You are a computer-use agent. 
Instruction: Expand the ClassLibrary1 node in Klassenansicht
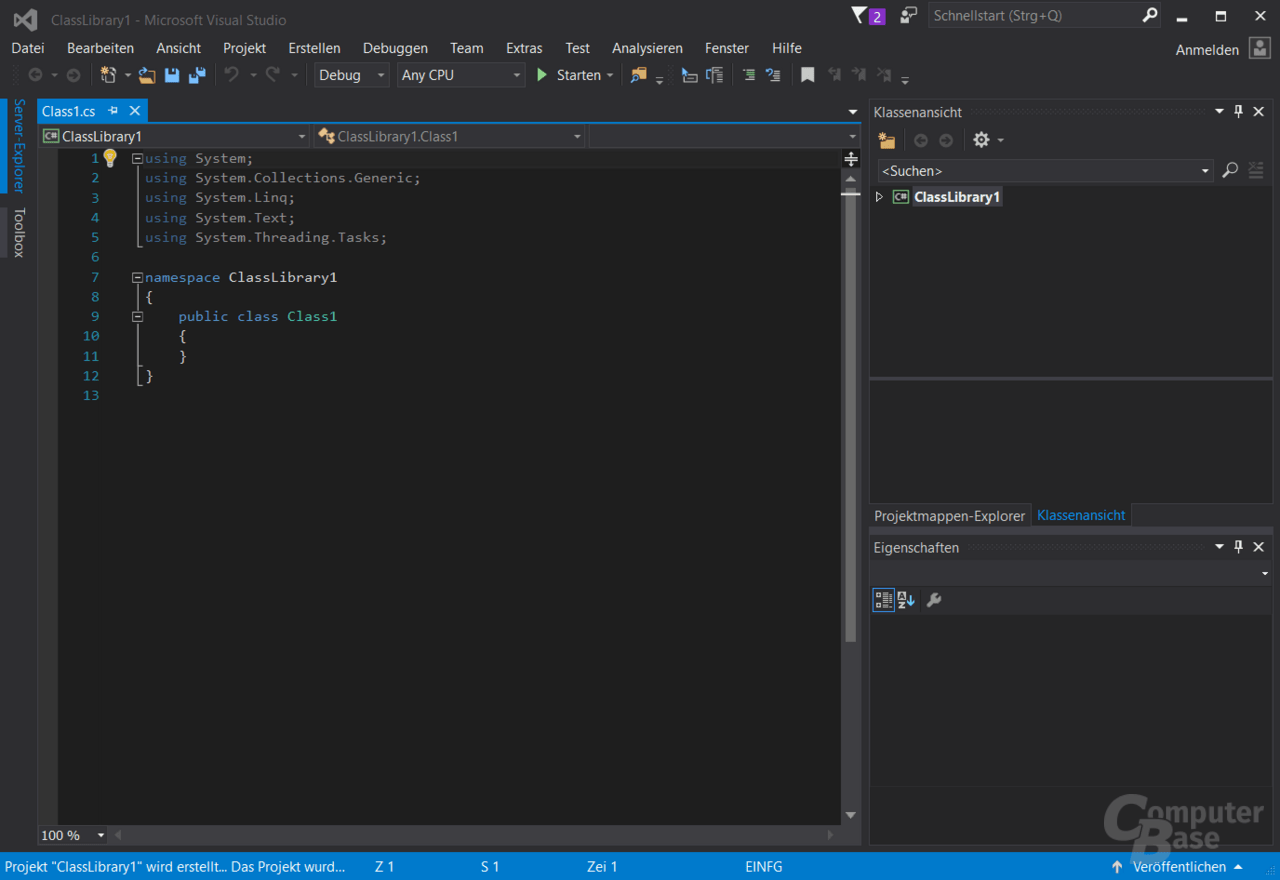879,196
